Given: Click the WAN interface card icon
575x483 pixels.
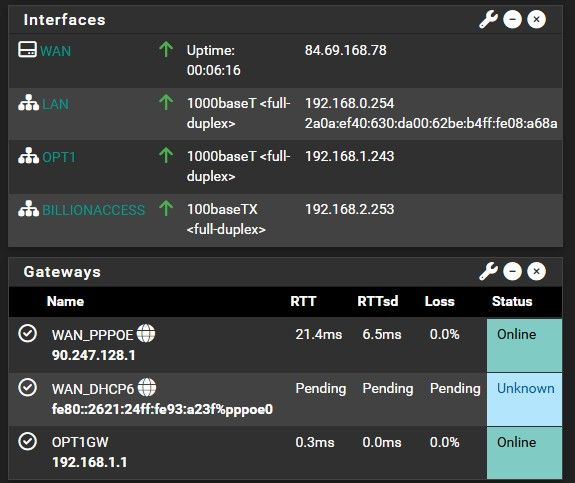Looking at the screenshot, I should [28, 50].
